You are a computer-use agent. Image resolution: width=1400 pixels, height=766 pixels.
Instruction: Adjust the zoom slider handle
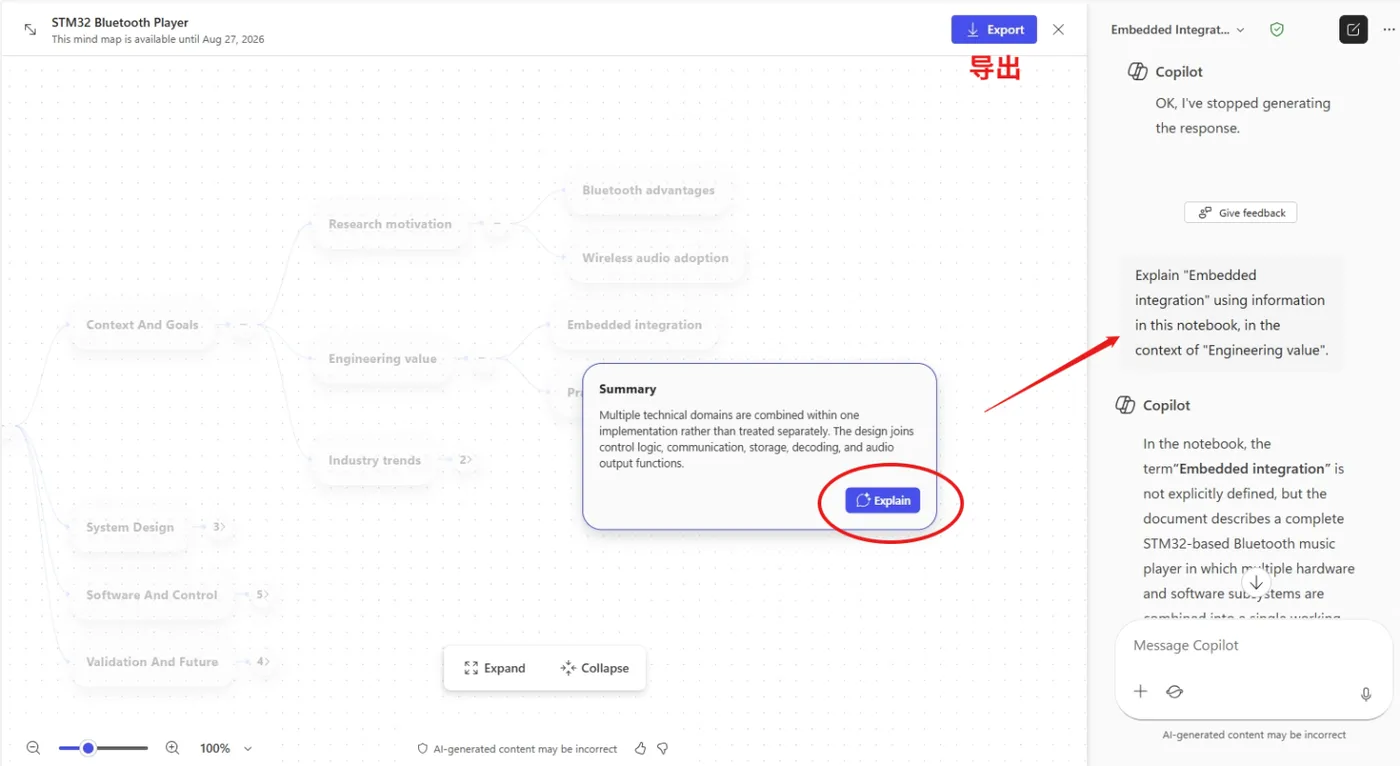pos(88,748)
